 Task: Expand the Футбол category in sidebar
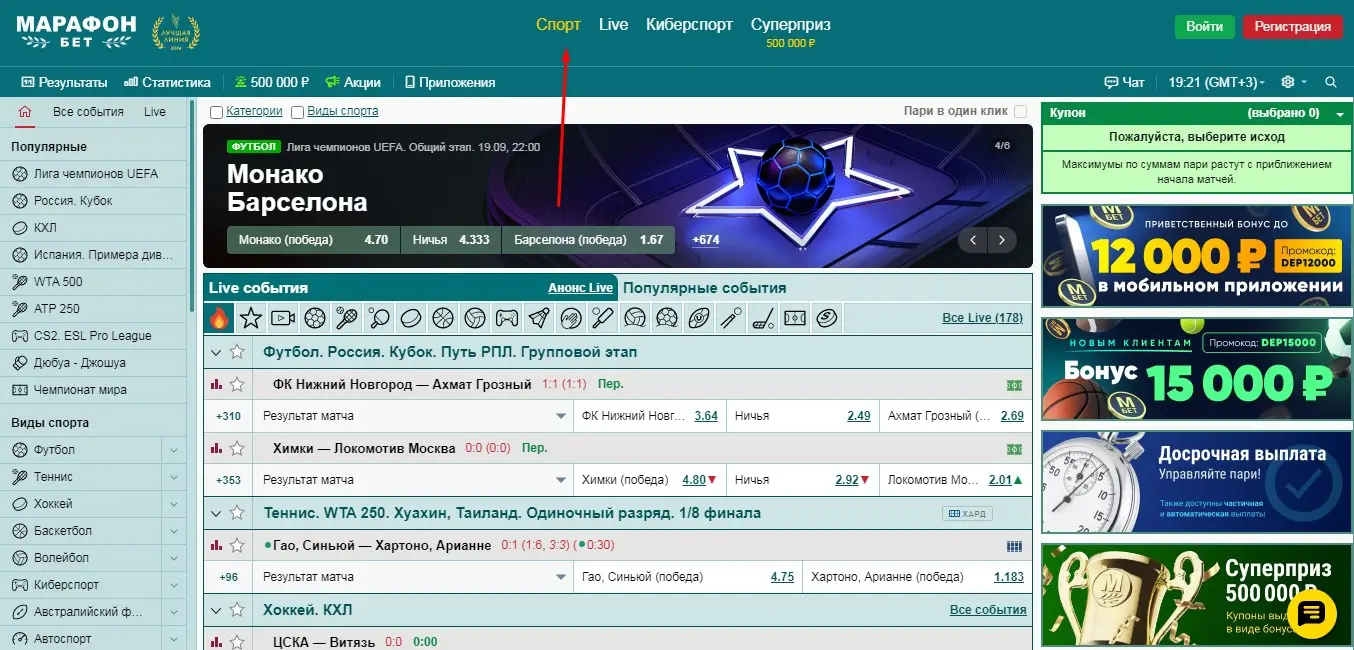click(x=174, y=450)
